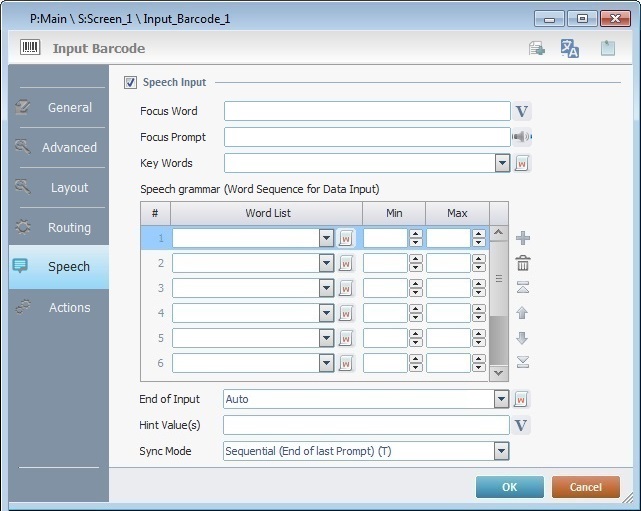Play the Focus Prompt speaker icon

[x=522, y=137]
